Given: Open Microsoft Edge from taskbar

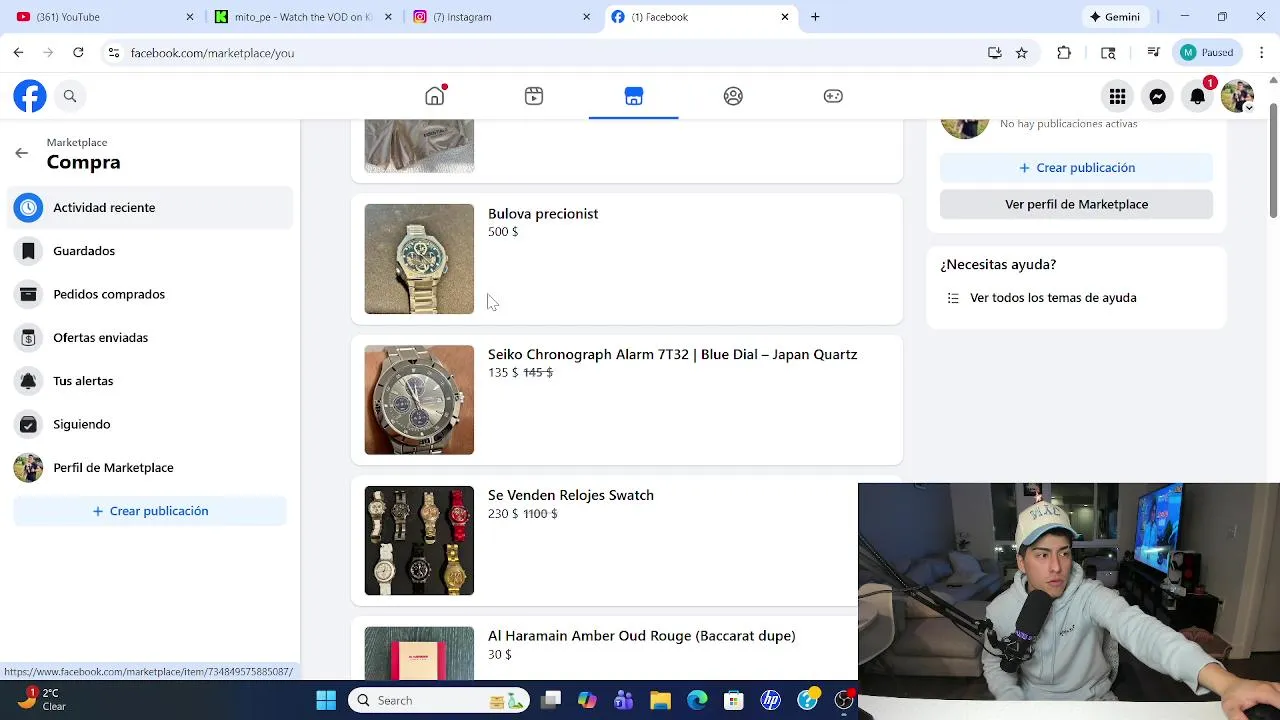Looking at the screenshot, I should 697,700.
